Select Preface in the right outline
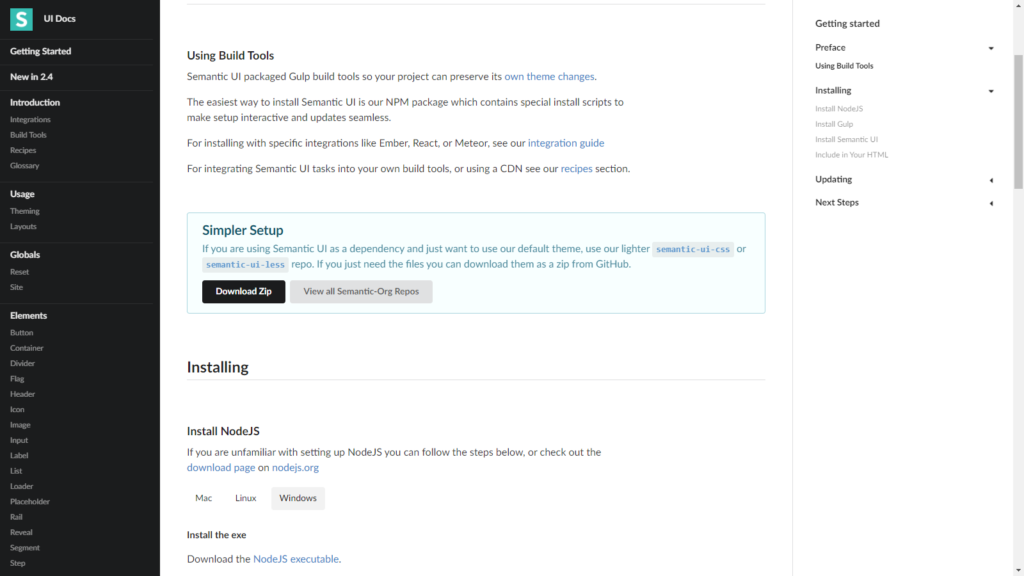The height and width of the screenshot is (576, 1024). [830, 48]
